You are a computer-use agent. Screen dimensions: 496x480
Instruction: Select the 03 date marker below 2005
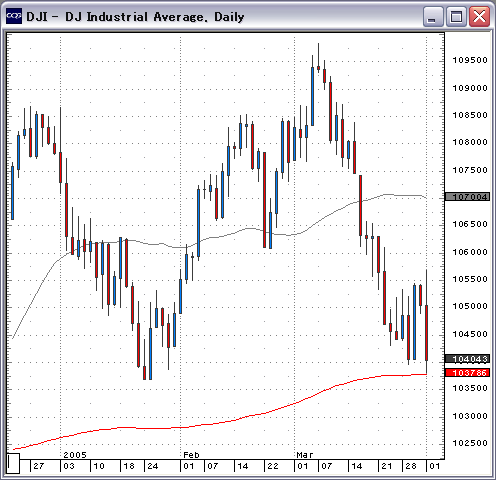click(x=69, y=466)
